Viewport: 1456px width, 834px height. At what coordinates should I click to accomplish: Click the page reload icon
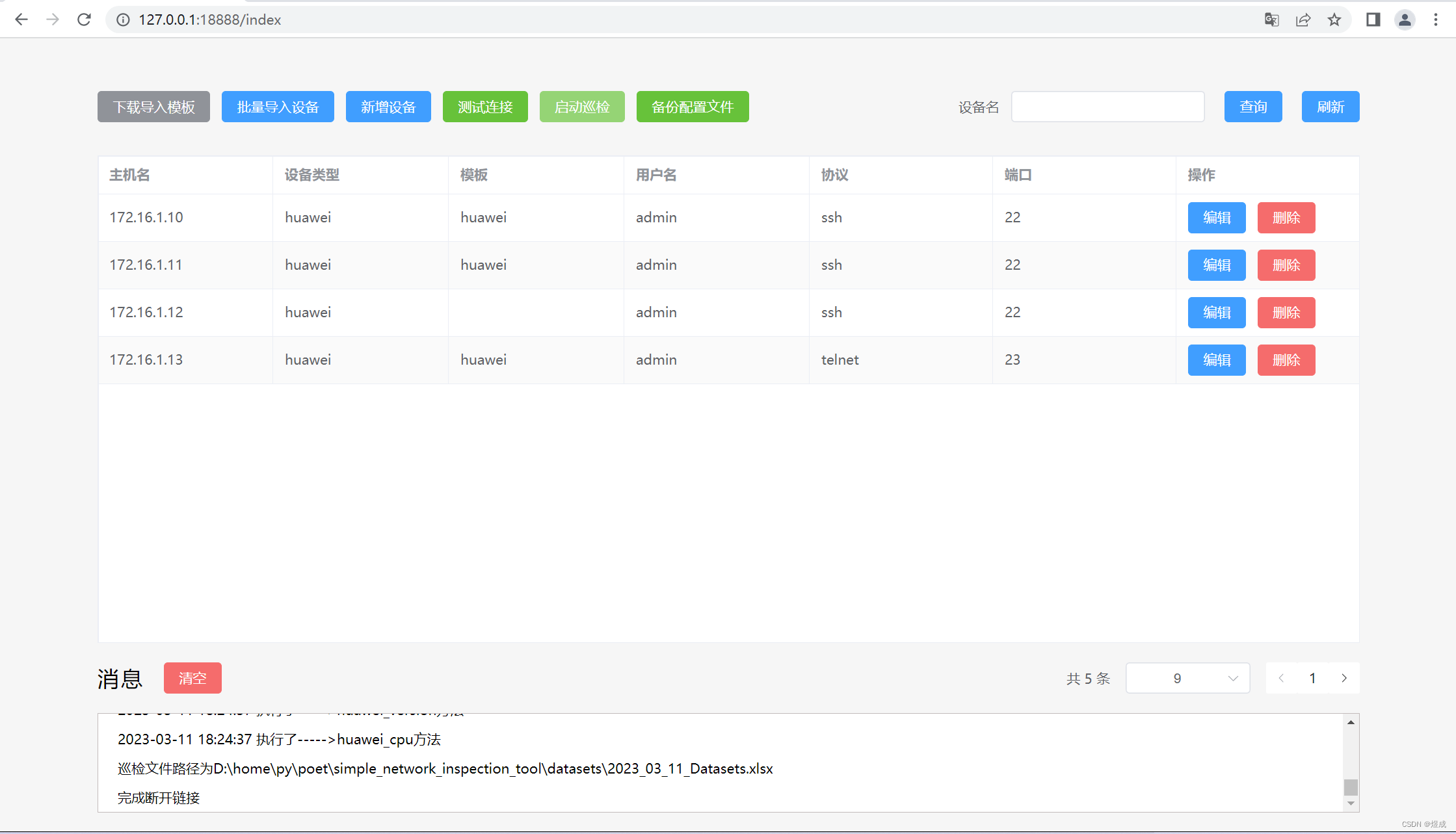[x=83, y=19]
